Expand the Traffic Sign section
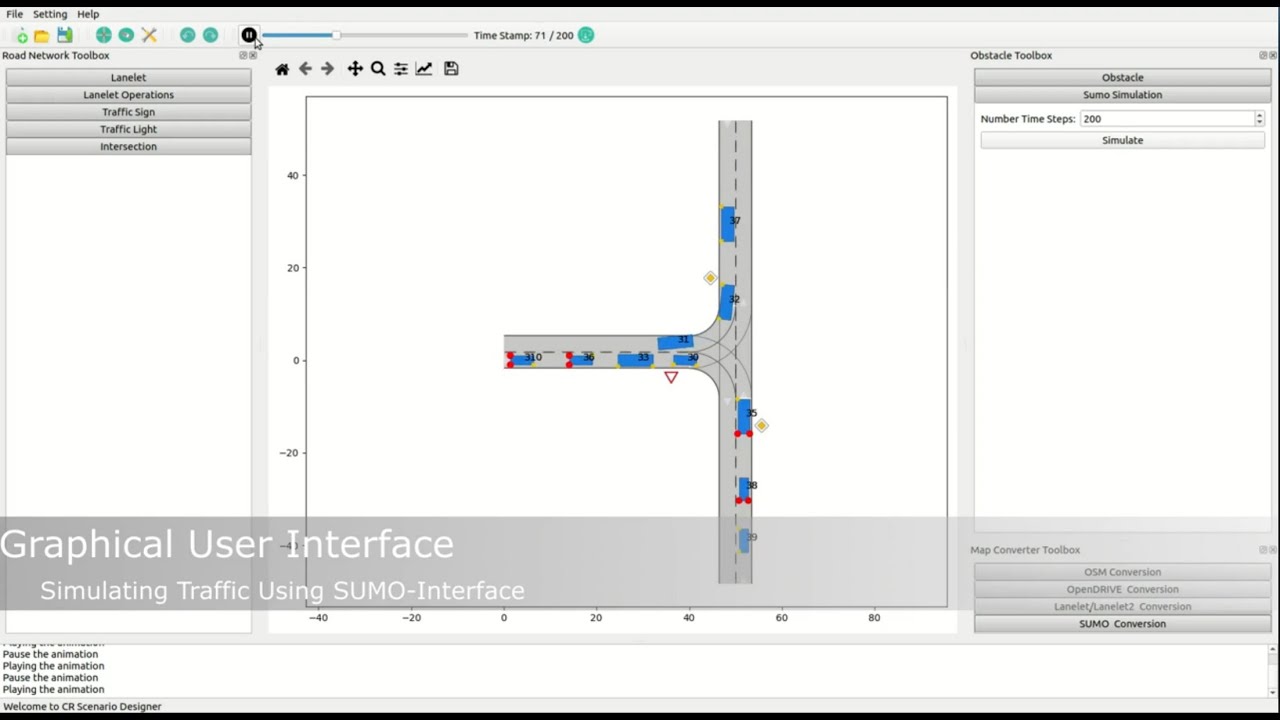 (128, 112)
